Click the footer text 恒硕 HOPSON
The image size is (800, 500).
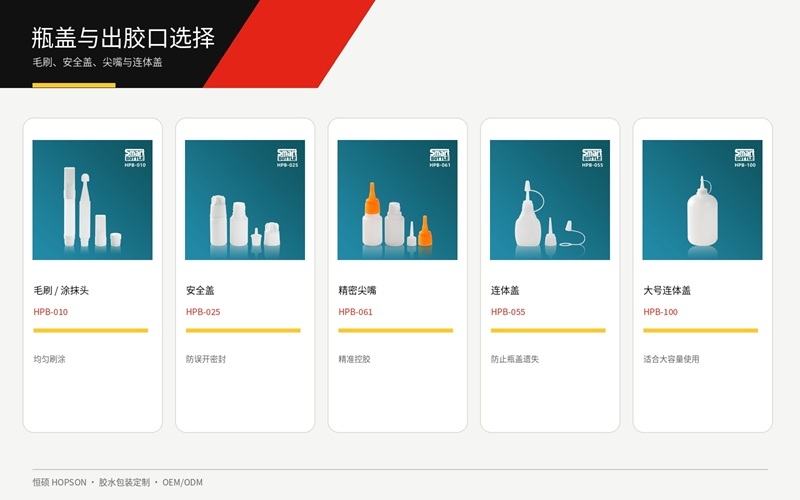(60, 482)
